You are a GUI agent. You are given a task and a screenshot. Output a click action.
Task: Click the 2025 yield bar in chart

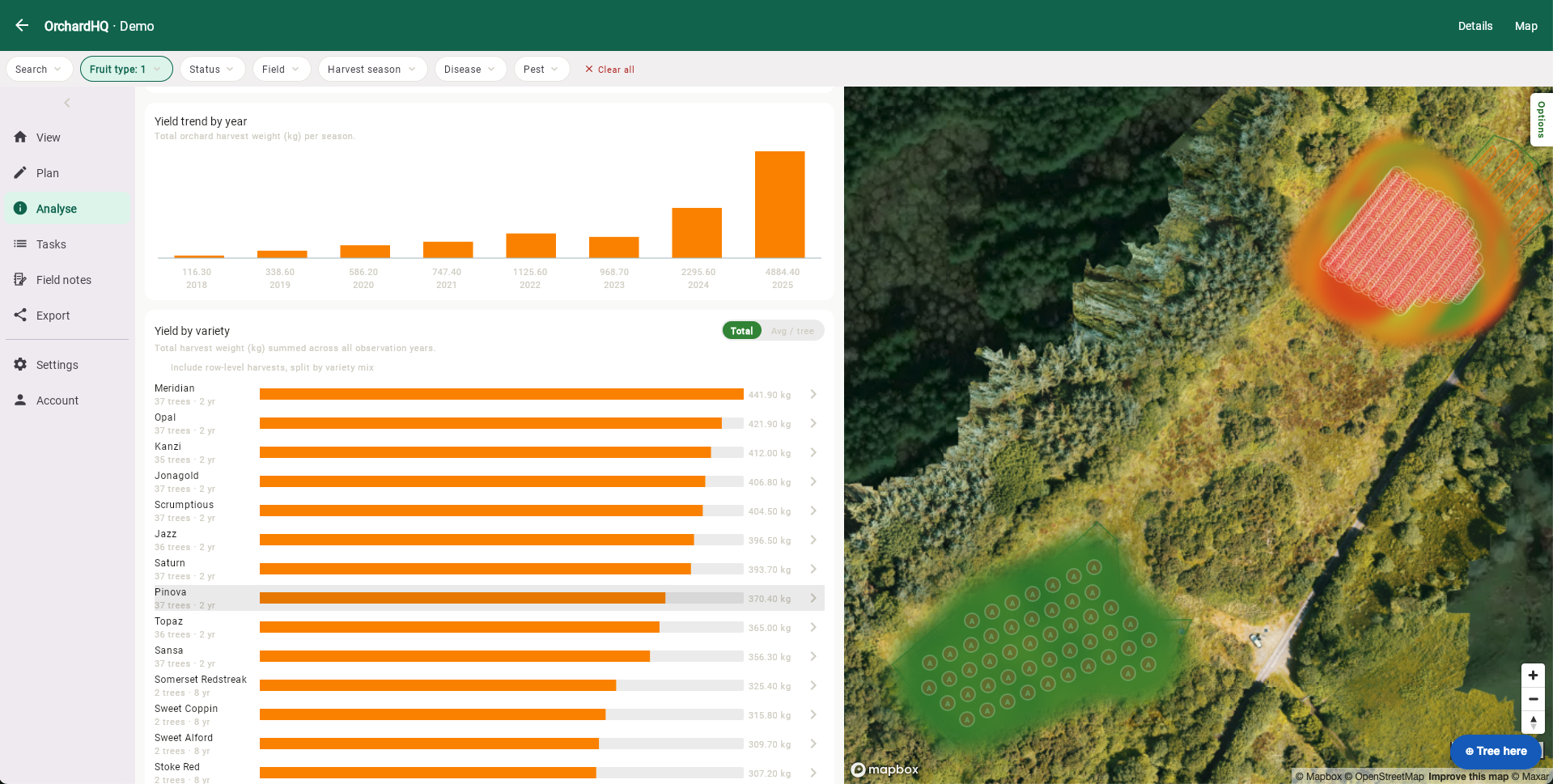coord(780,205)
